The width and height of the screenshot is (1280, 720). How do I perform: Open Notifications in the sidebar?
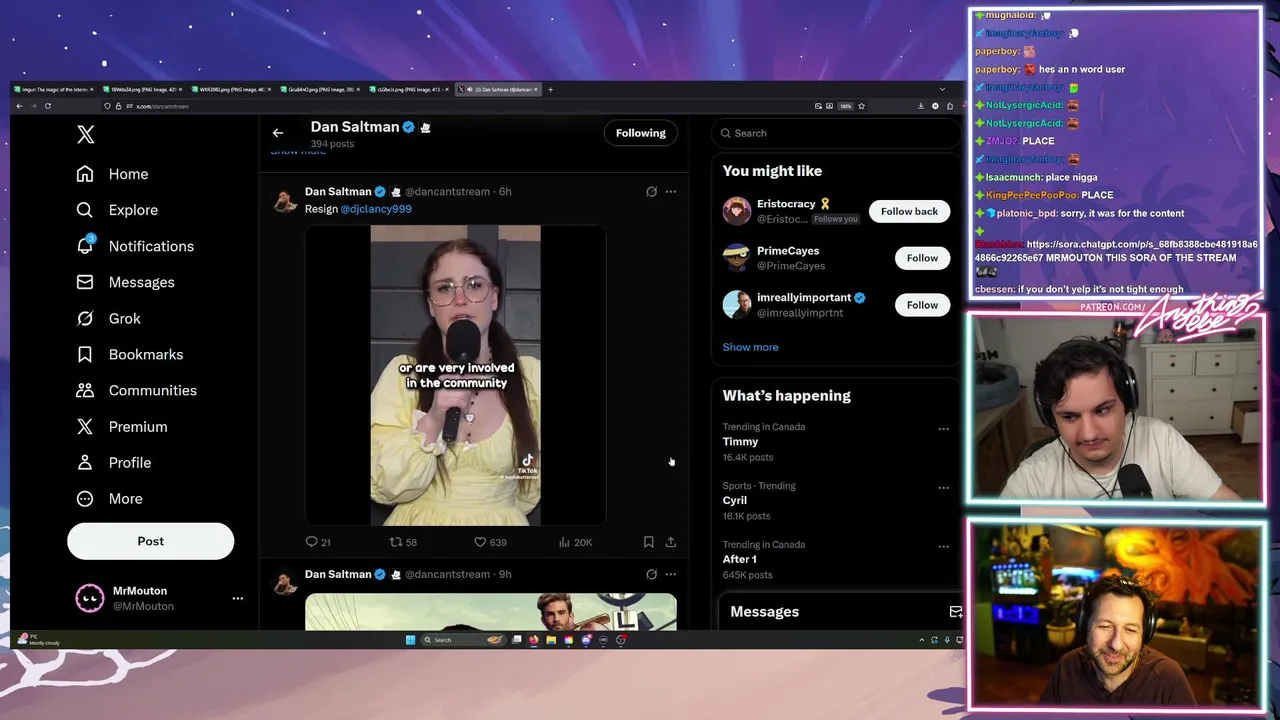[135, 246]
